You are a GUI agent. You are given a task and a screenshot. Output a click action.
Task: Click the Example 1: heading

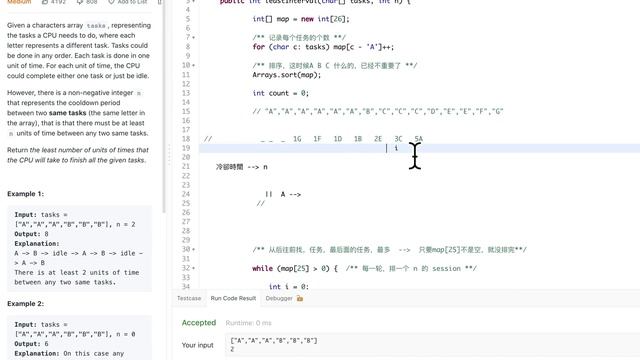[25, 194]
